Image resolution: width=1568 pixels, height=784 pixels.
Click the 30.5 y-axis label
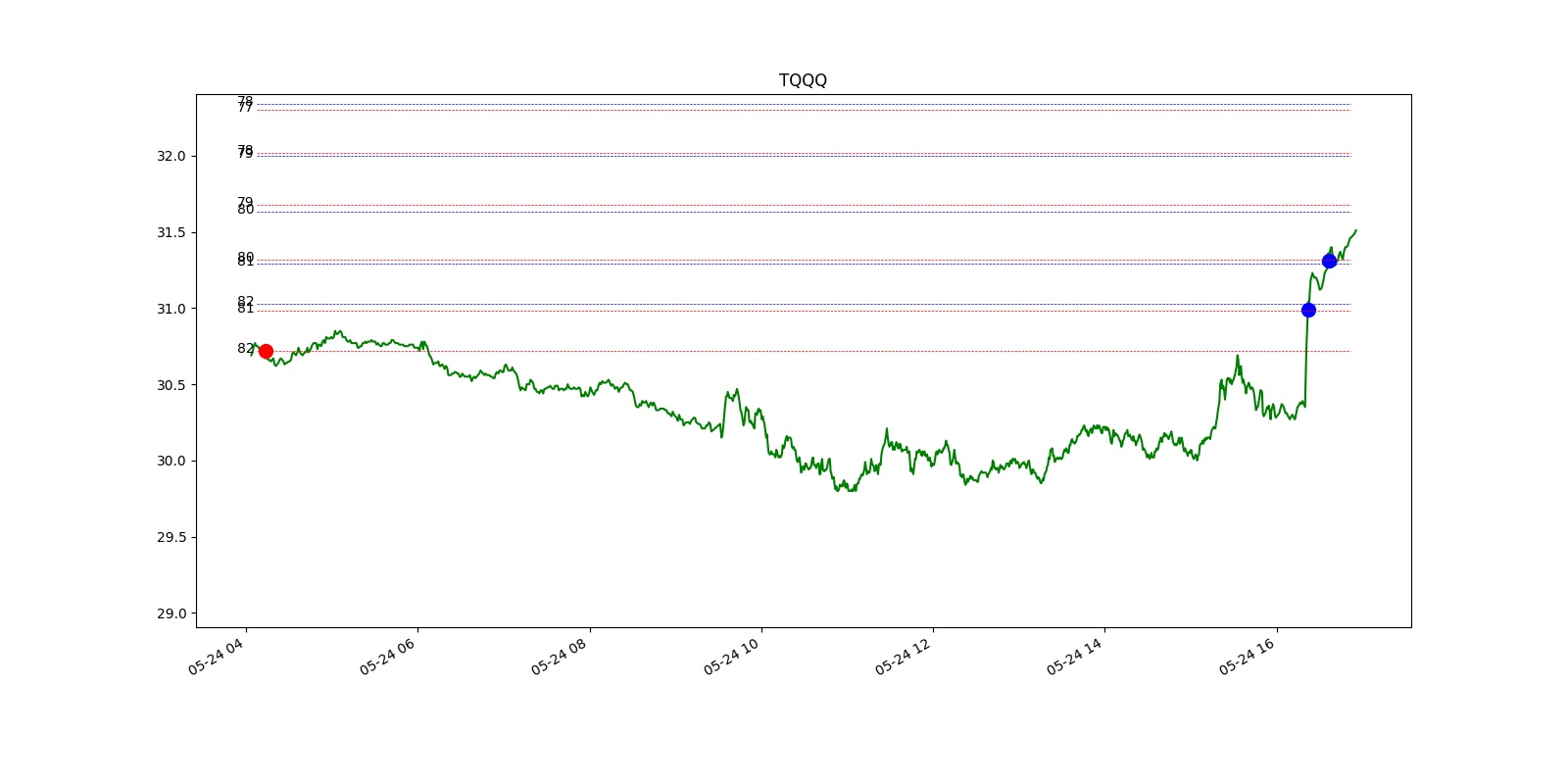171,385
